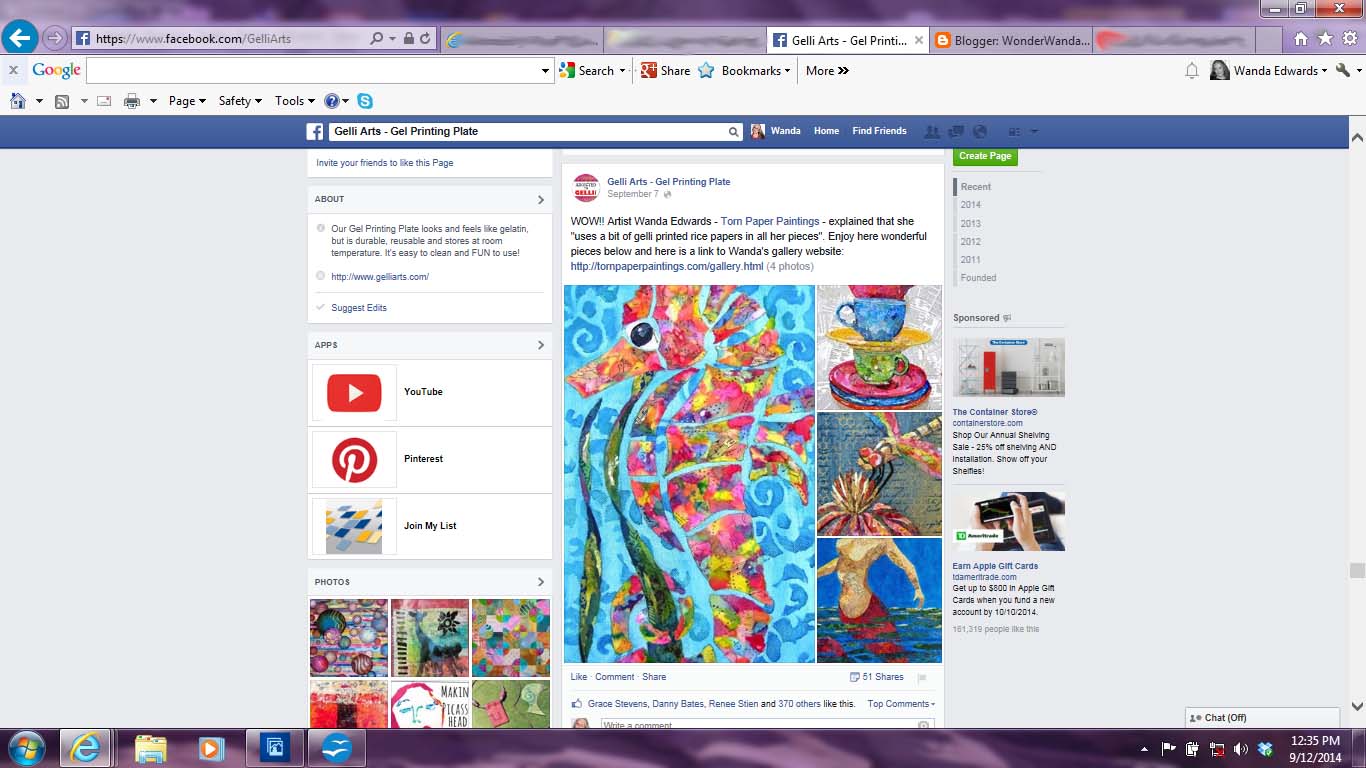Screen dimensions: 1366x768
Task: Expand the APPS section arrow
Action: pos(541,345)
